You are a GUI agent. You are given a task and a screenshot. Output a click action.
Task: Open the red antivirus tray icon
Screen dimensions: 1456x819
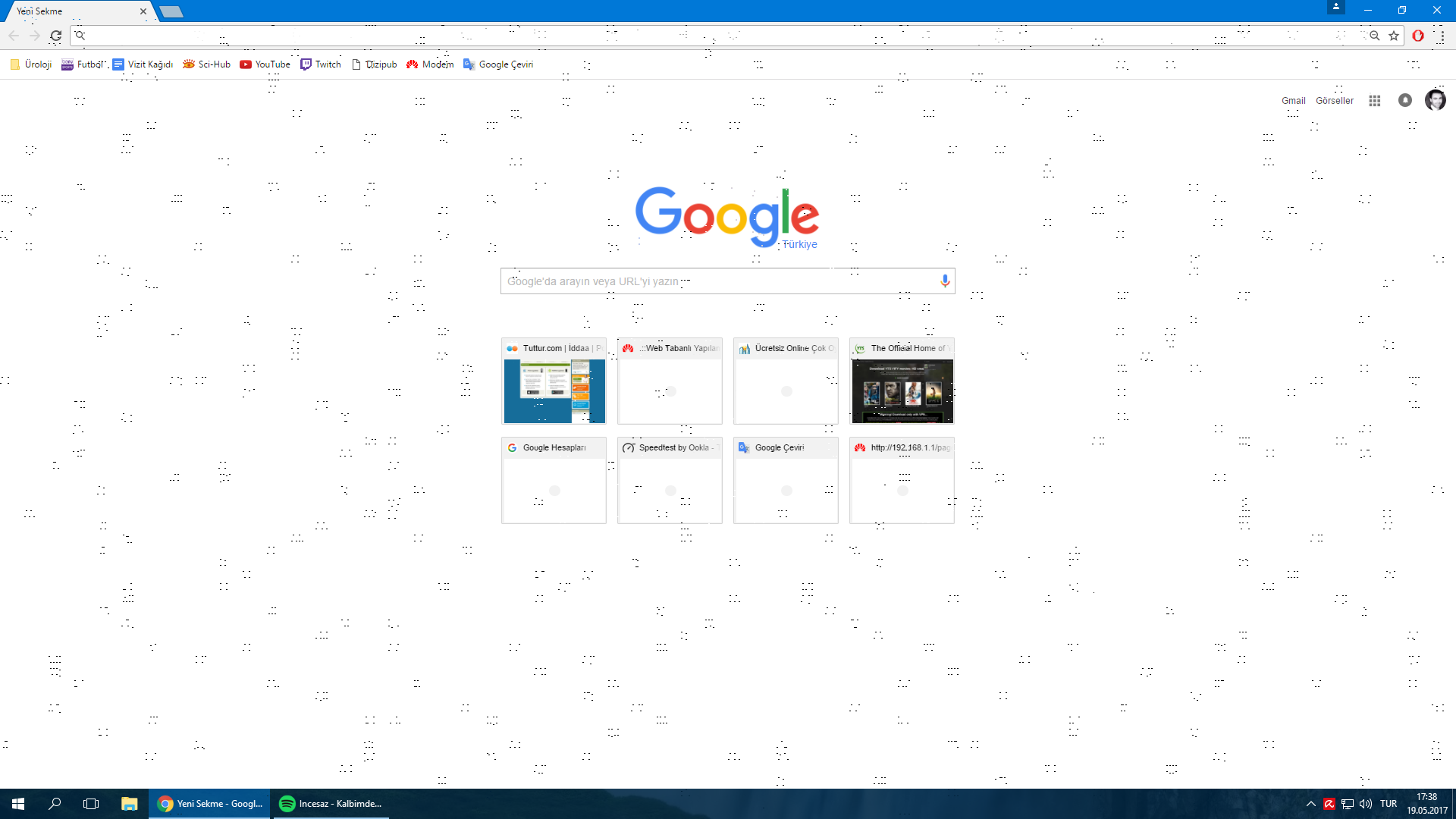pos(1329,804)
